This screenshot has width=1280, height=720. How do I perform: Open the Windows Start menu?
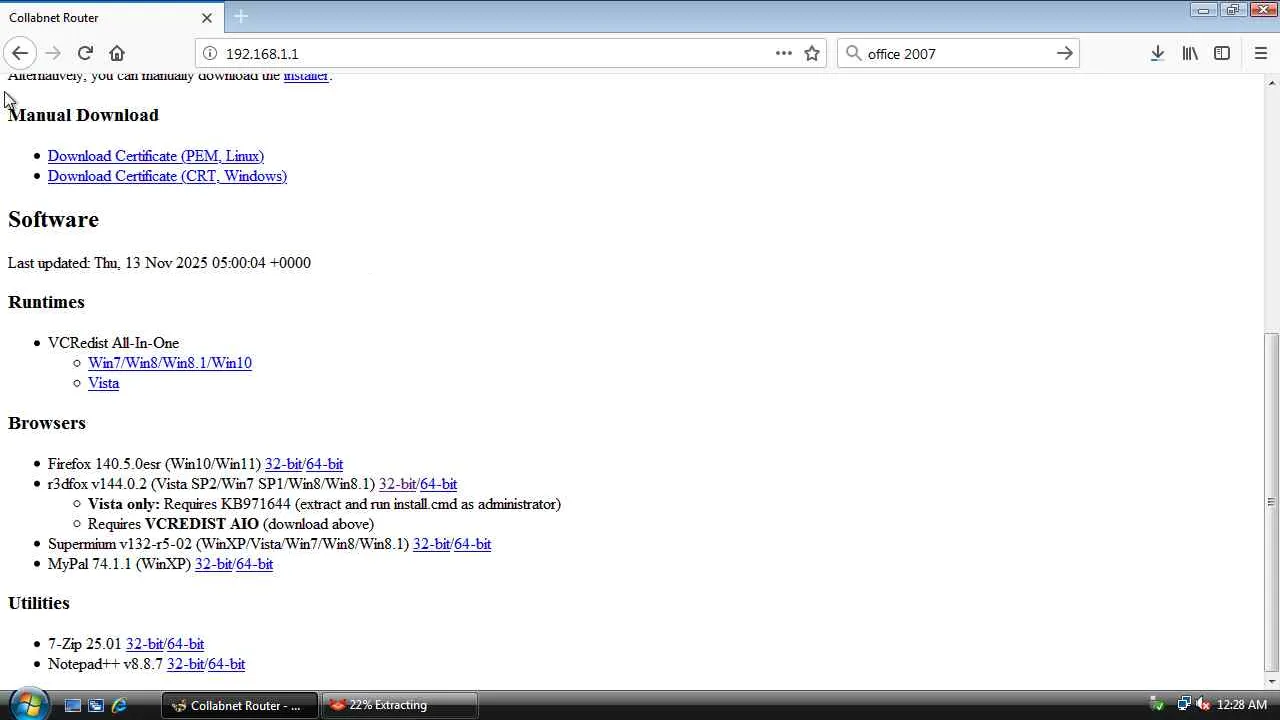pyautogui.click(x=27, y=704)
